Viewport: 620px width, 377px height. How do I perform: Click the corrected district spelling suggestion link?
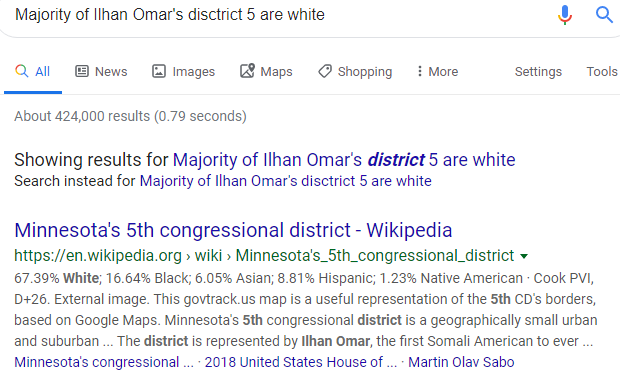tap(344, 160)
